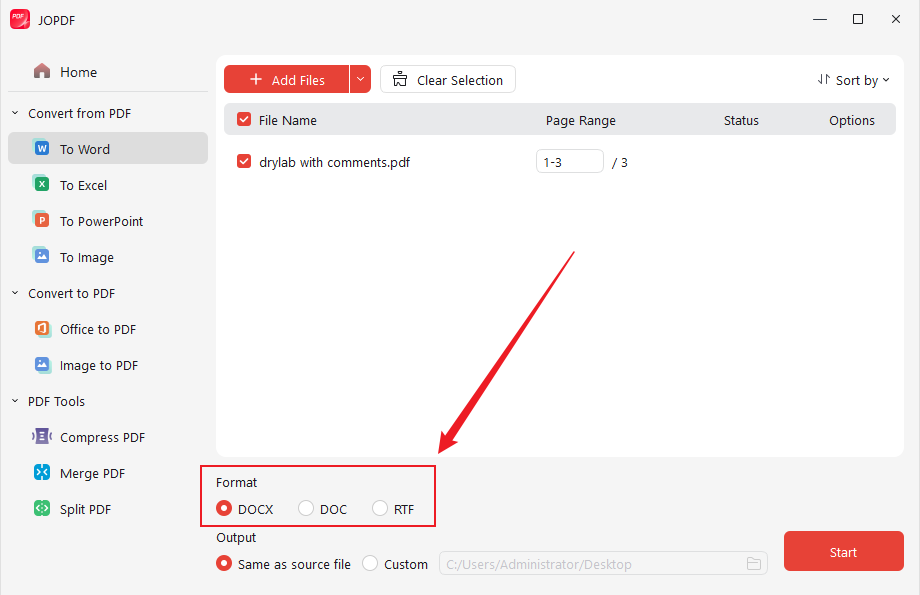Edit the page range input field
Viewport: 920px width, 595px height.
(569, 160)
